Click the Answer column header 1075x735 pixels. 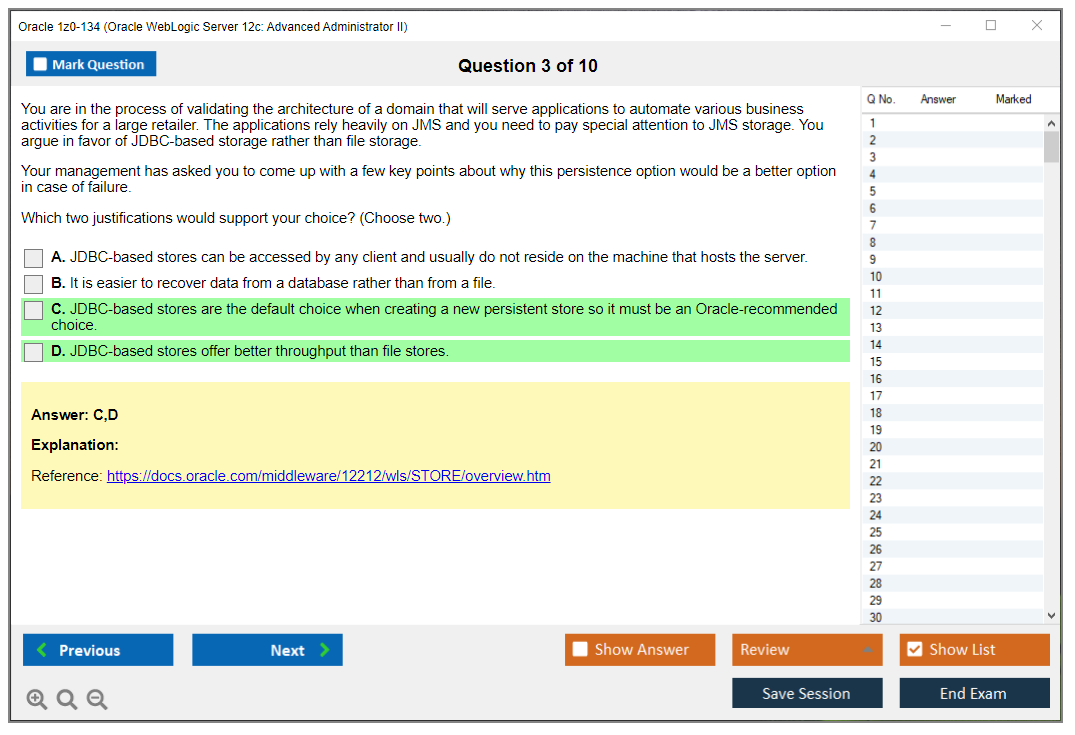[938, 99]
